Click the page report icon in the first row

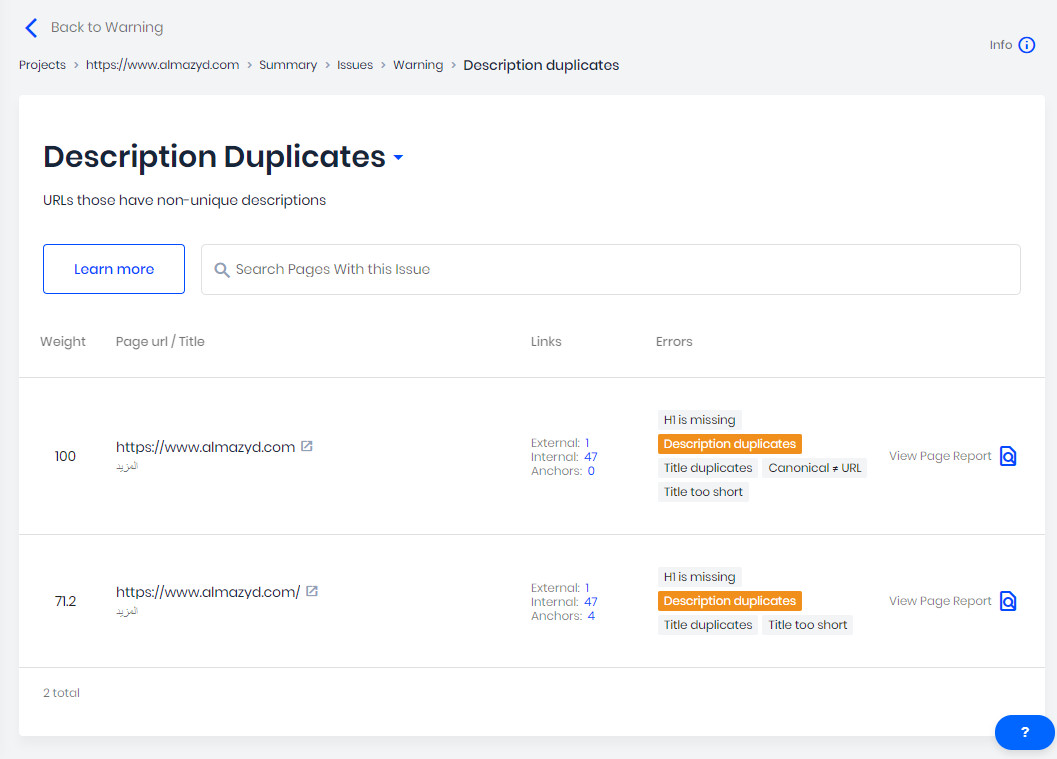point(1008,456)
